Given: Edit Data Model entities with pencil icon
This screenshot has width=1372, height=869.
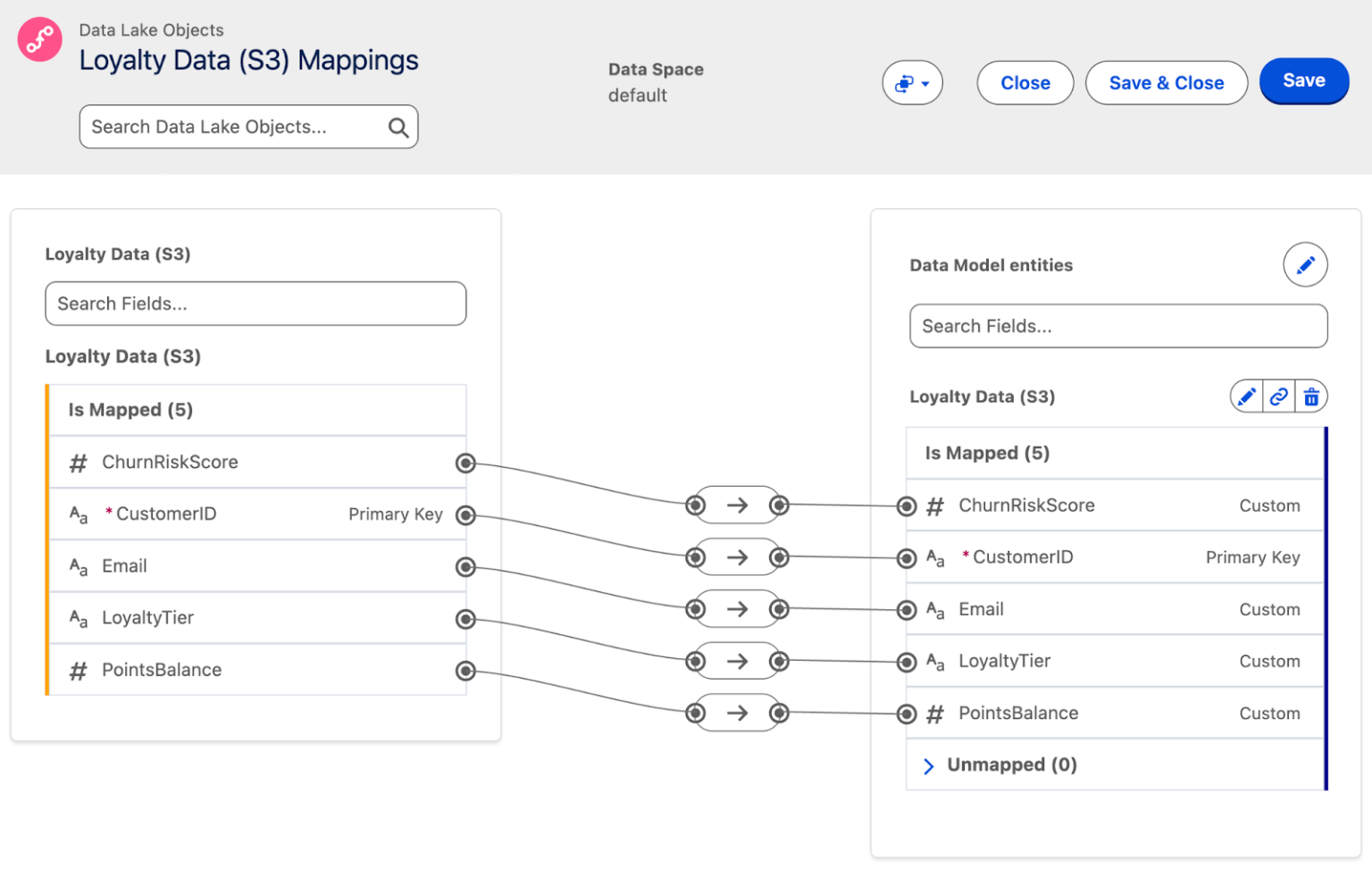Looking at the screenshot, I should [x=1305, y=265].
